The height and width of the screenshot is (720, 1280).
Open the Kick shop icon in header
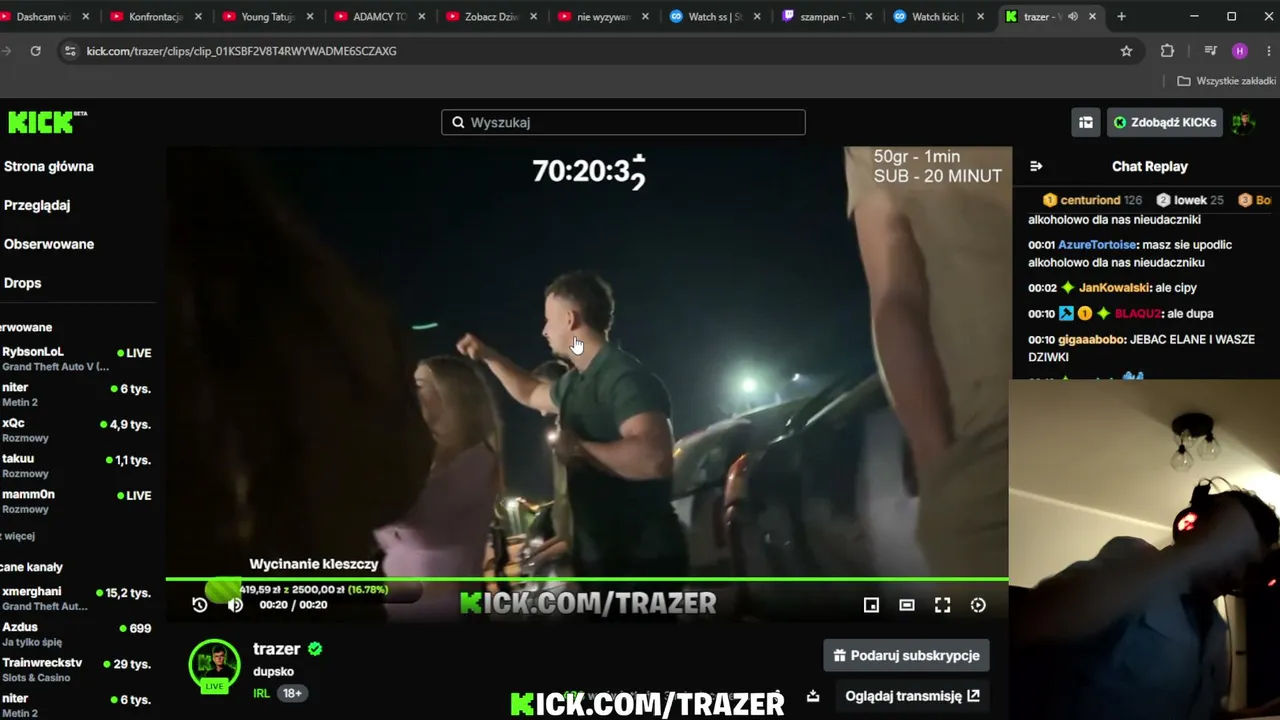pos(1085,122)
